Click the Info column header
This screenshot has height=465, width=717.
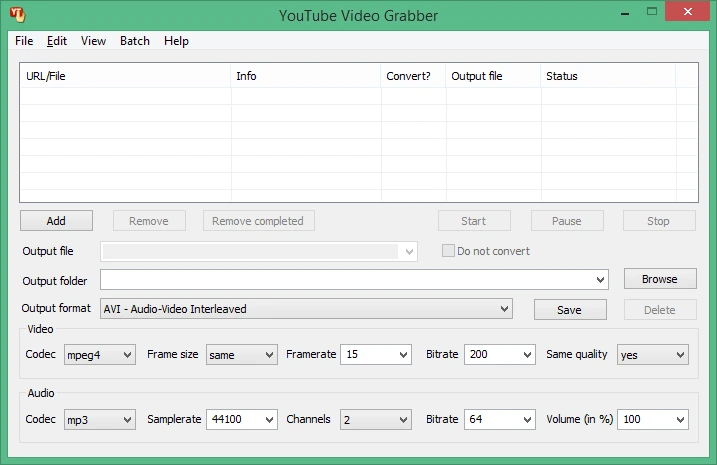(306, 76)
